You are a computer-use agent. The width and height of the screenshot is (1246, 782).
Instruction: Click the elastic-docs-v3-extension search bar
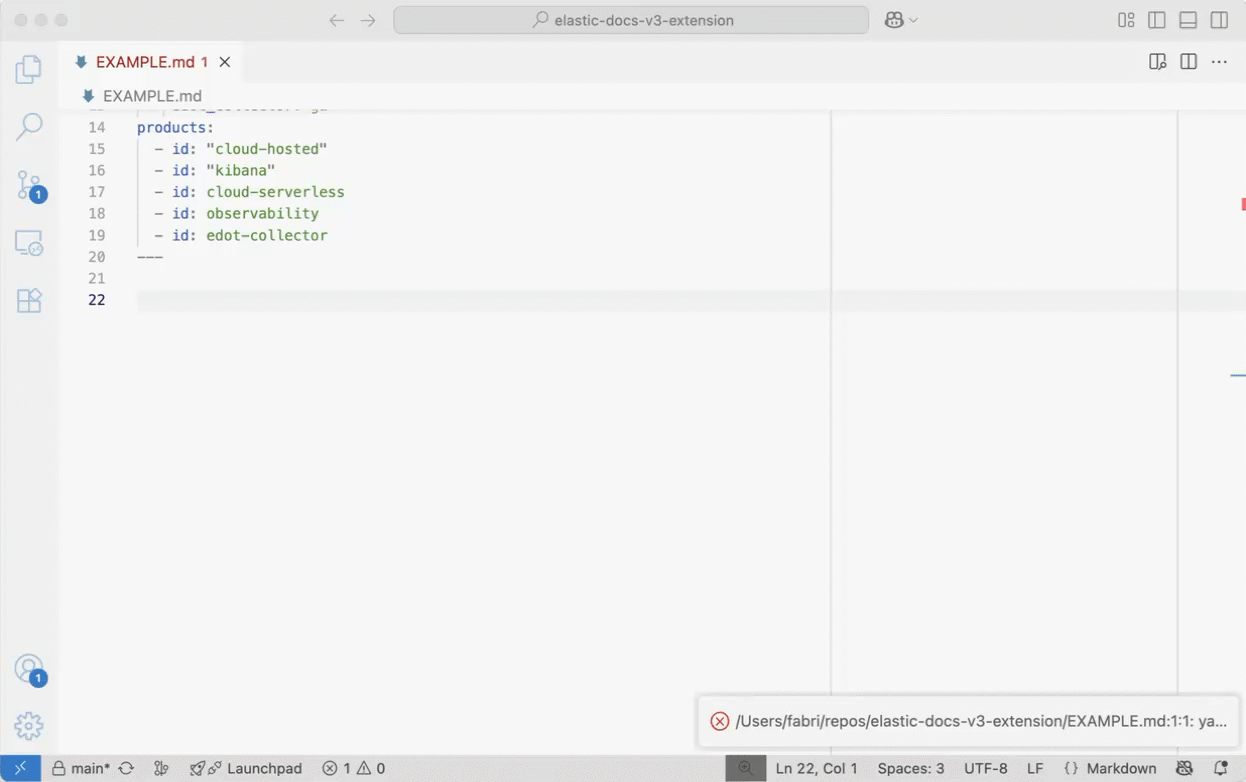pyautogui.click(x=630, y=20)
